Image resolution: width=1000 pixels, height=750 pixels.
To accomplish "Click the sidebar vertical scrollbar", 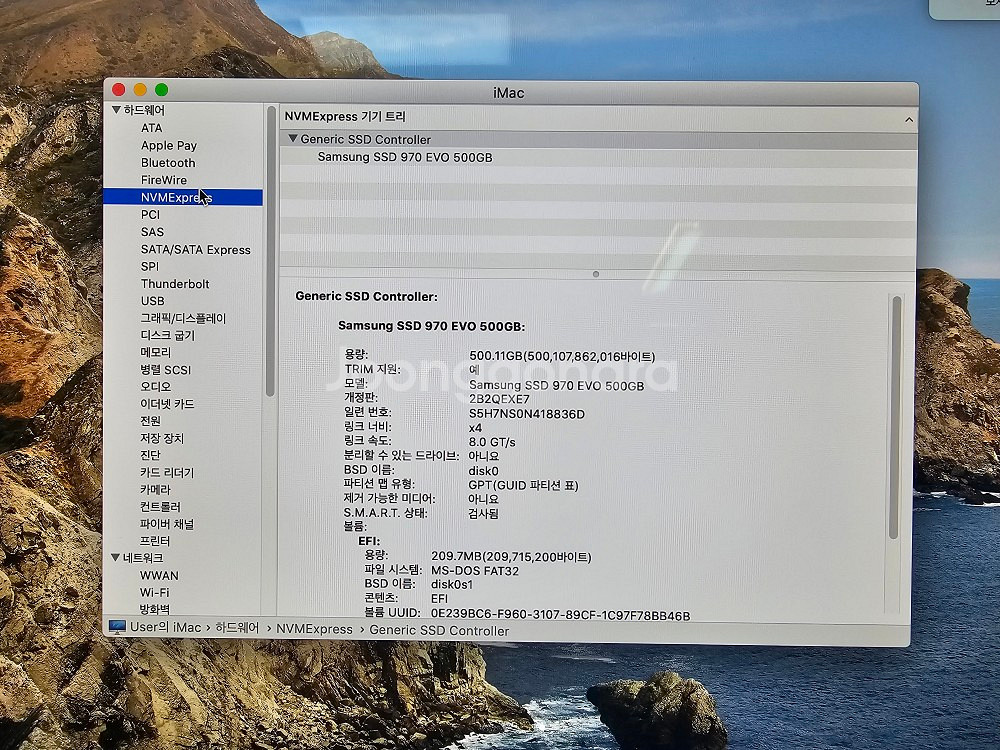I will click(270, 253).
